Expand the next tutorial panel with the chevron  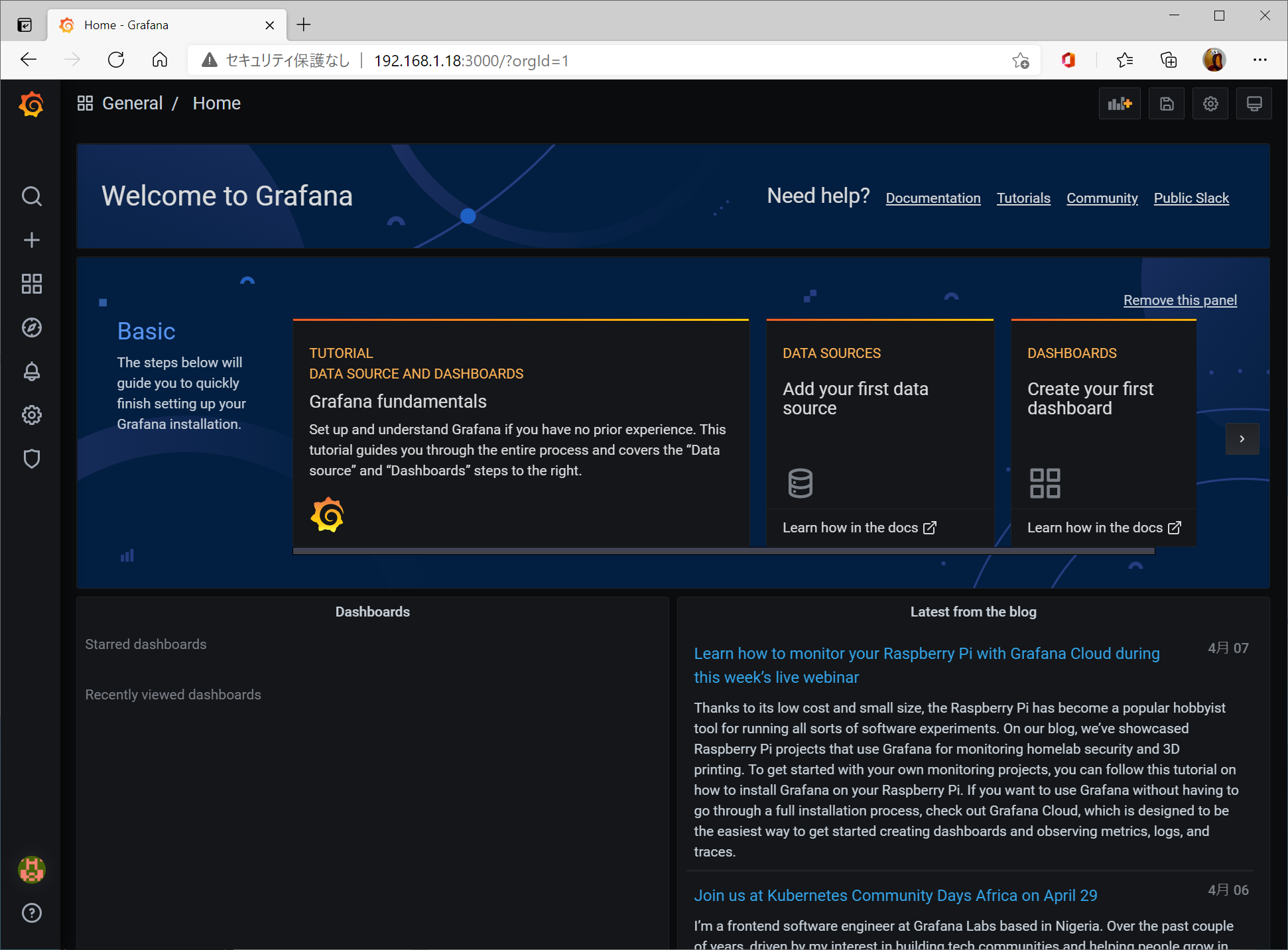[1242, 438]
